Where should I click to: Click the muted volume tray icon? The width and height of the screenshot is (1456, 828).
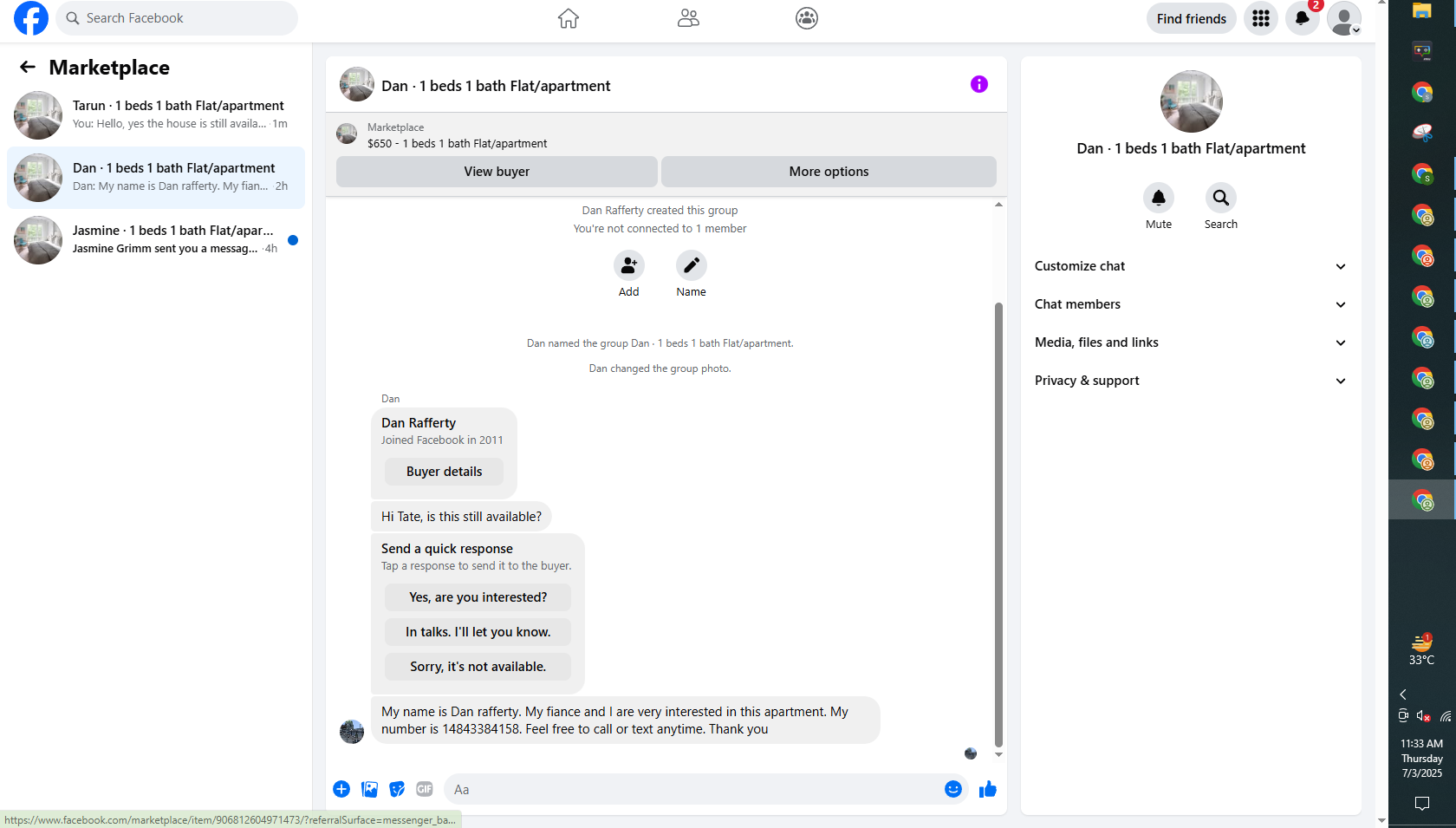[1424, 716]
